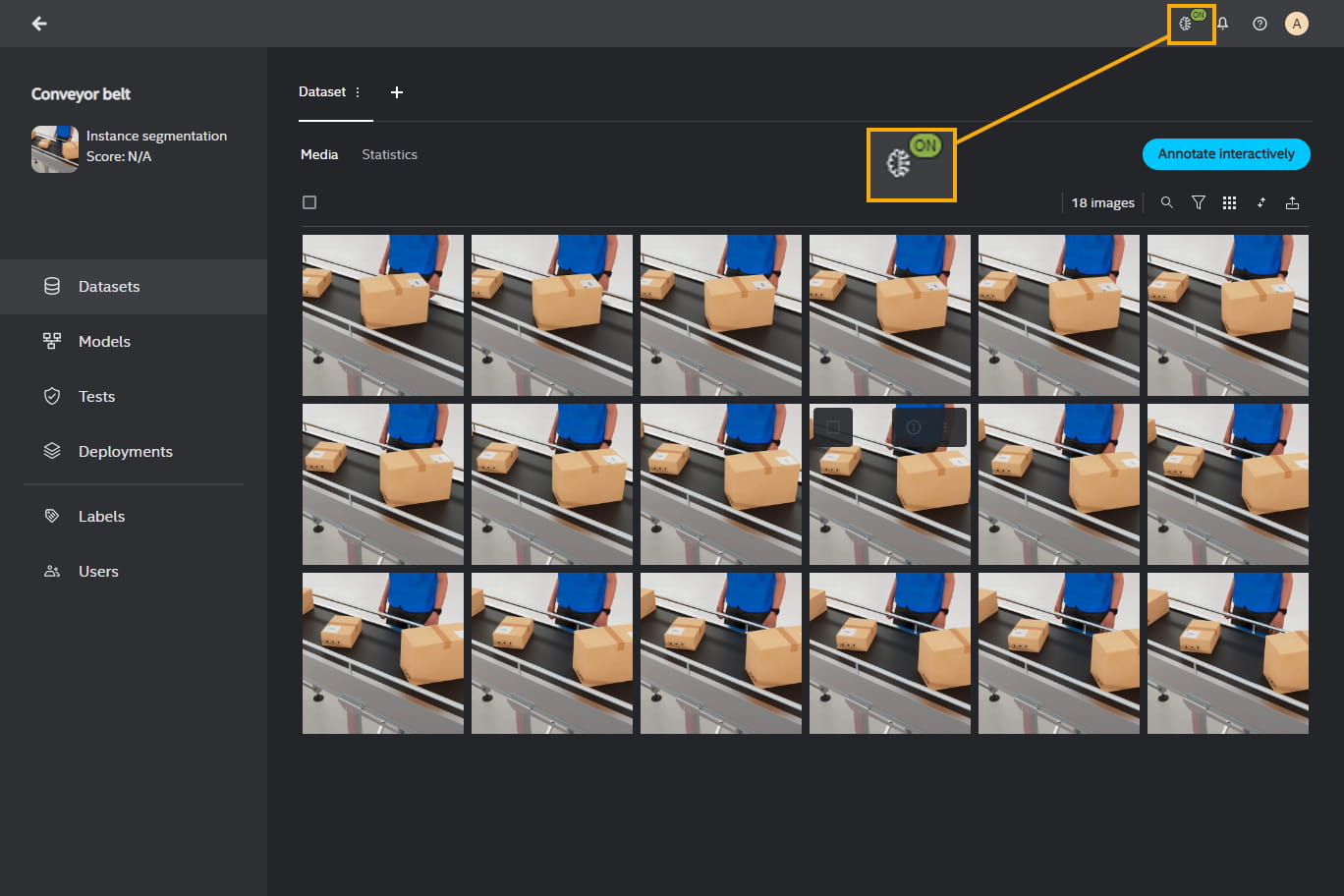Open the grid view mode dropdown
This screenshot has width=1344, height=896.
tap(1229, 202)
